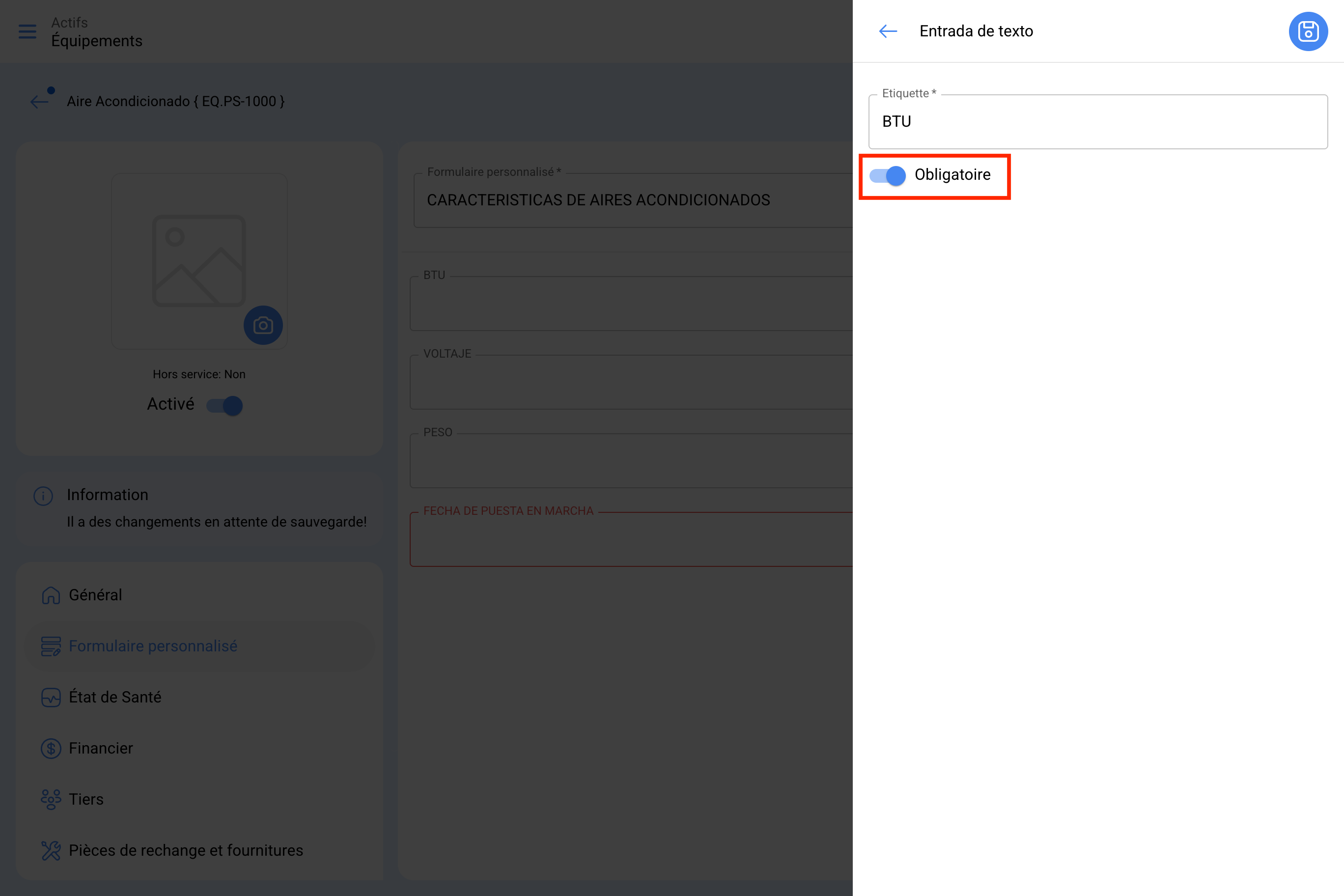Open the Général menu item

[200, 595]
